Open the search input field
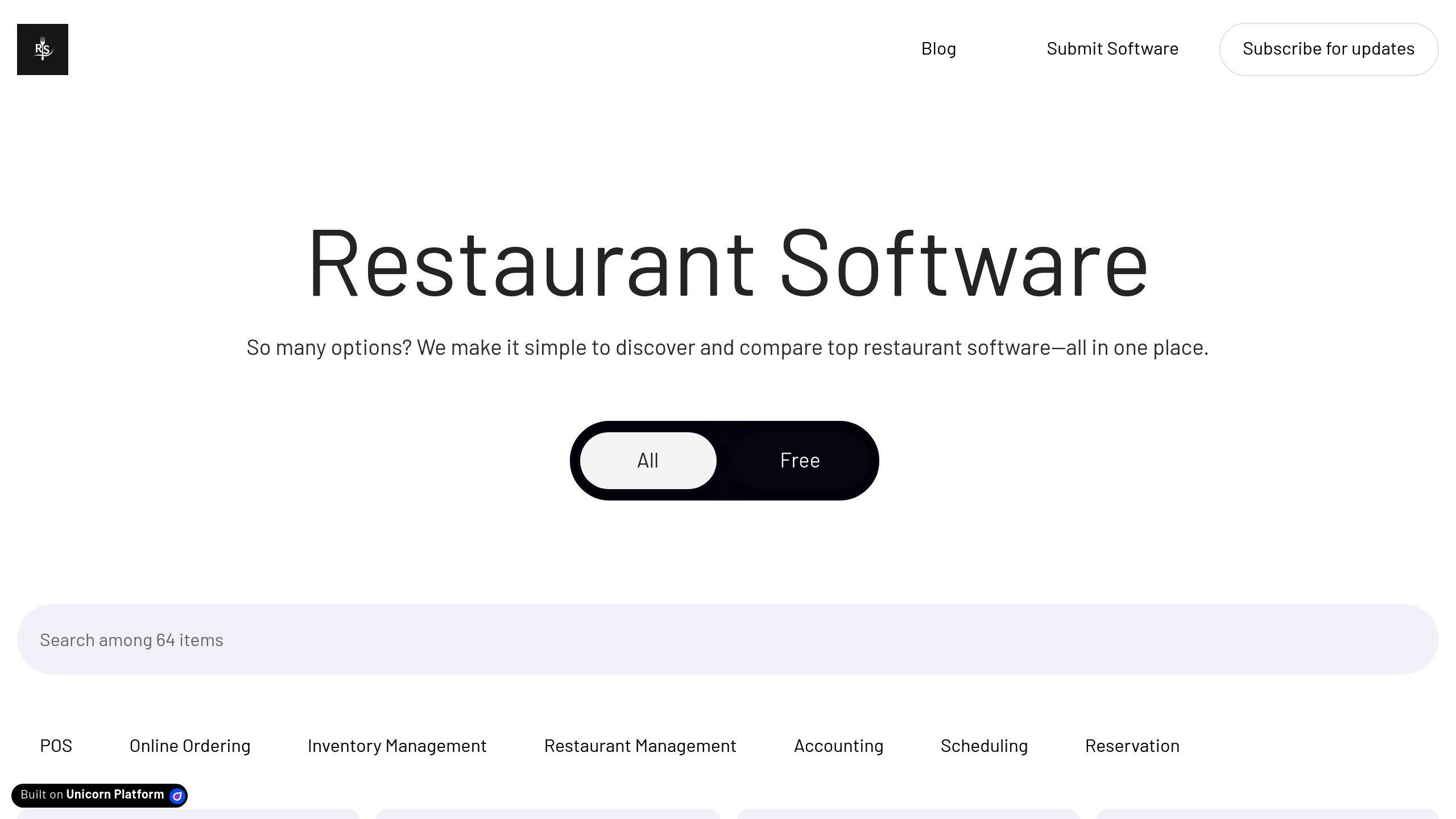The height and width of the screenshot is (819, 1456). pyautogui.click(x=728, y=639)
